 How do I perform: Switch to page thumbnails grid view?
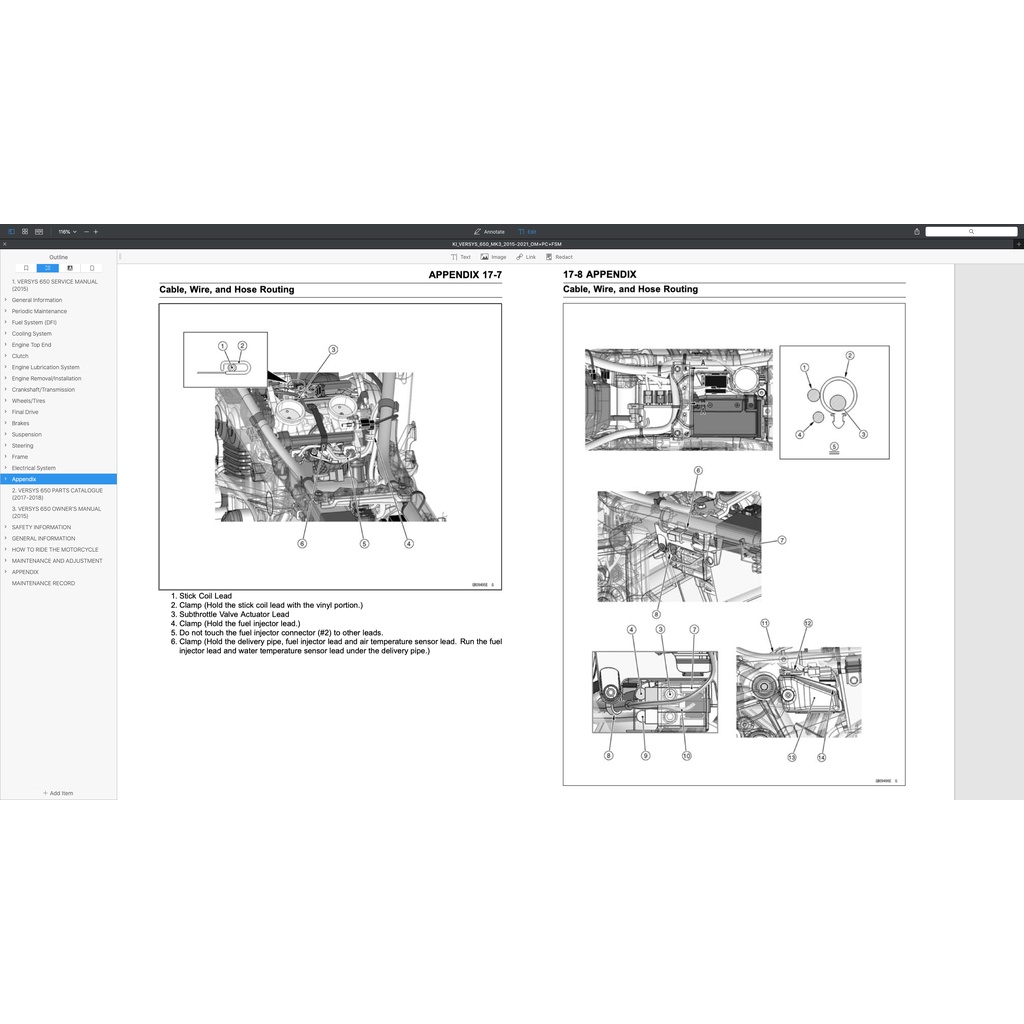coord(25,231)
